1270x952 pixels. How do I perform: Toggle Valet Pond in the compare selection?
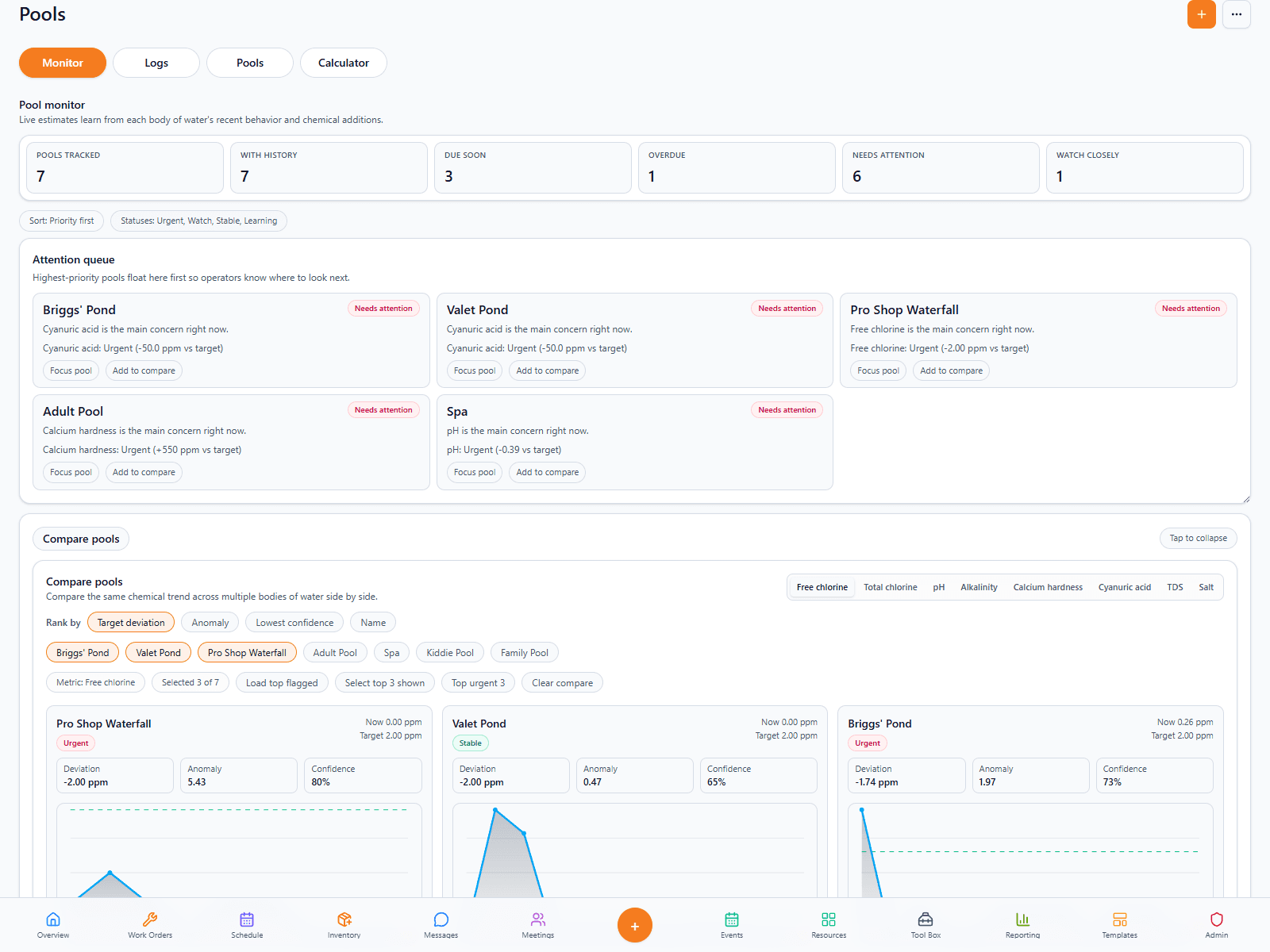158,652
